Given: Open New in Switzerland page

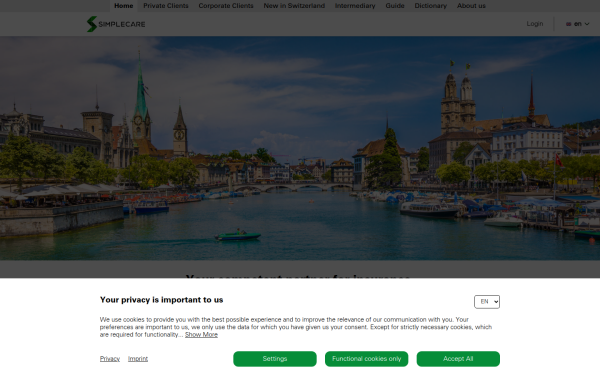Looking at the screenshot, I should (294, 6).
